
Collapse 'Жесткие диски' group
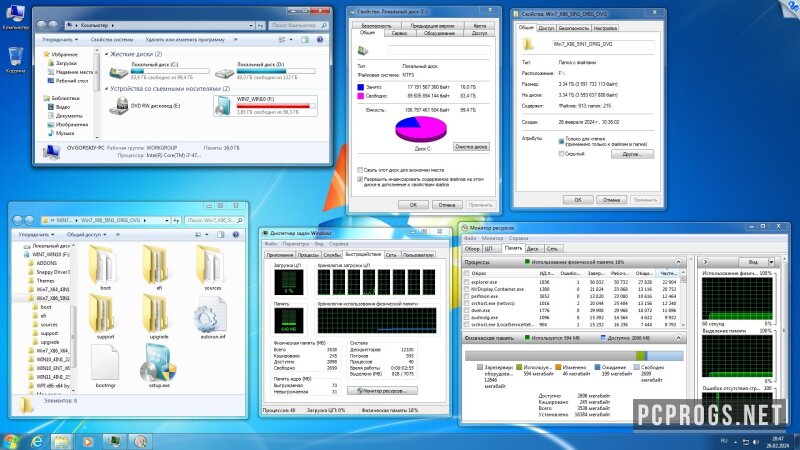coord(107,54)
